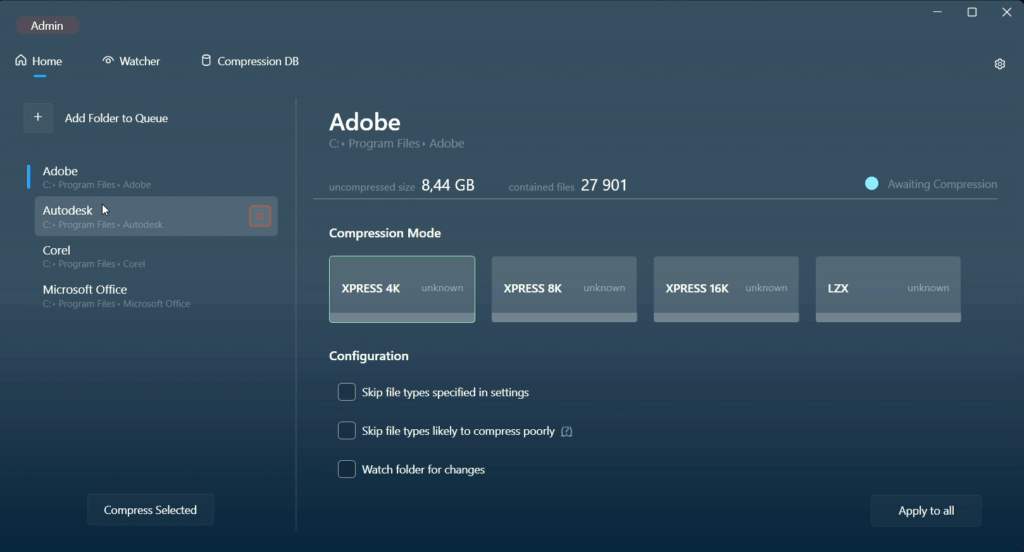Select XPRESS 4K compression mode
Viewport: 1024px width, 552px height.
pyautogui.click(x=402, y=289)
